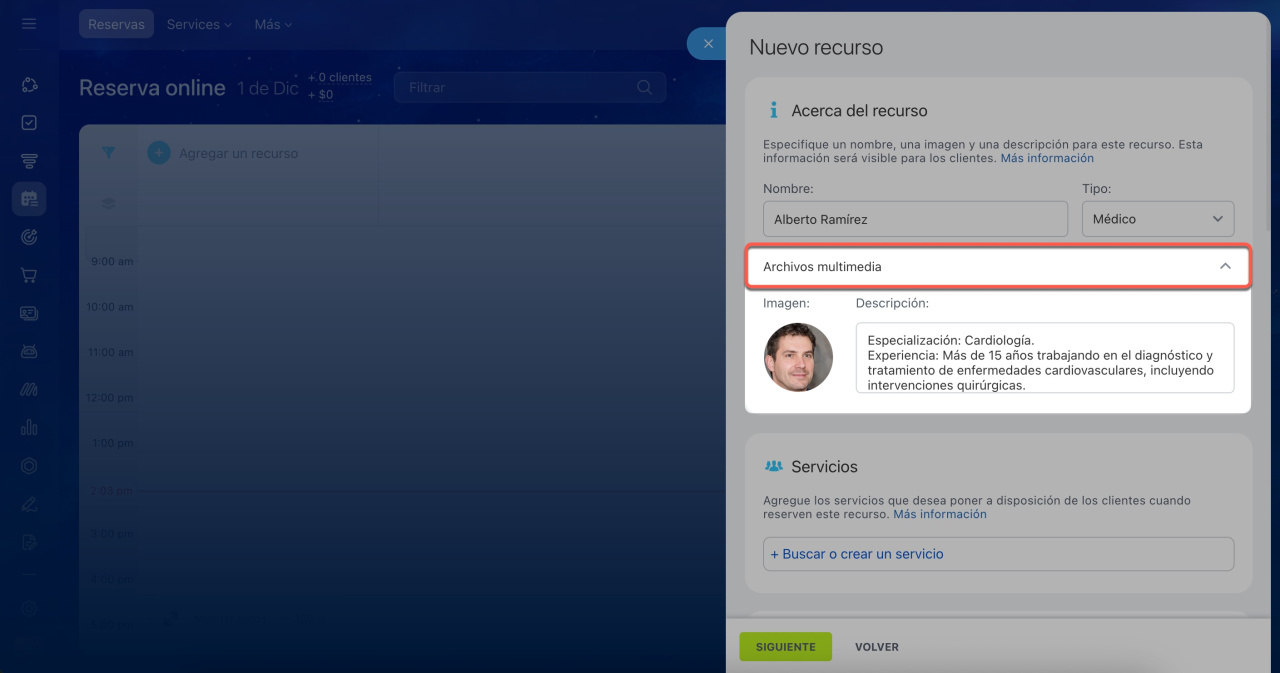The height and width of the screenshot is (673, 1280).
Task: Expand the Services menu dropdown
Action: click(199, 24)
